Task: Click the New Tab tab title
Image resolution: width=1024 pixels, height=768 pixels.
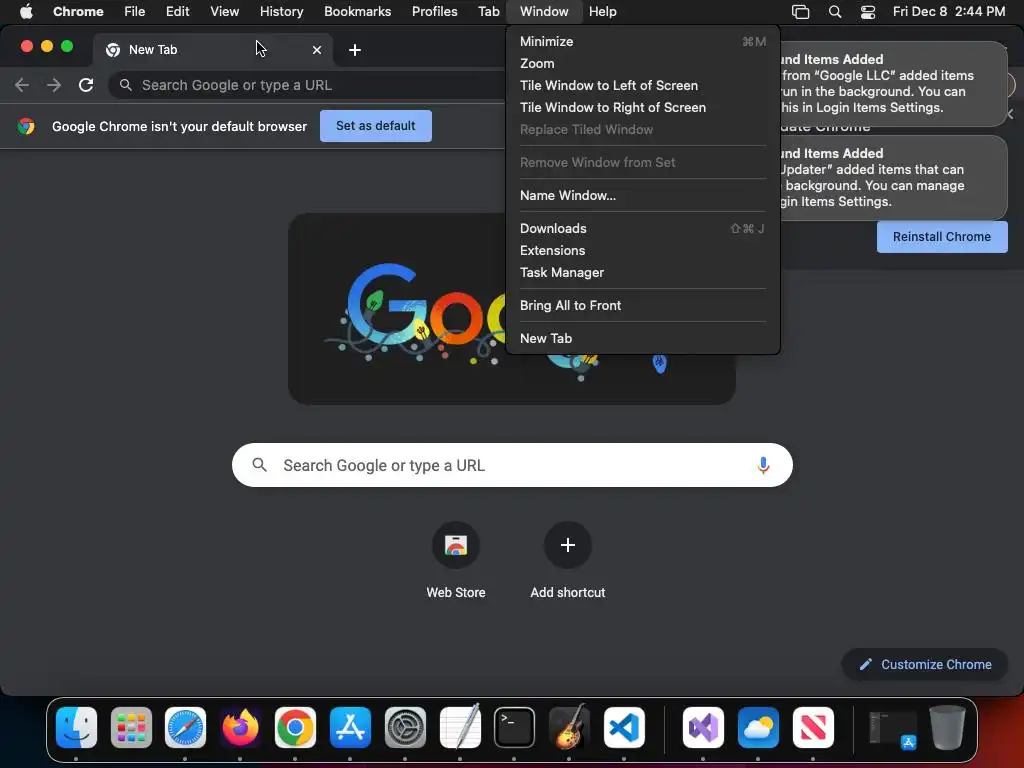Action: click(153, 50)
